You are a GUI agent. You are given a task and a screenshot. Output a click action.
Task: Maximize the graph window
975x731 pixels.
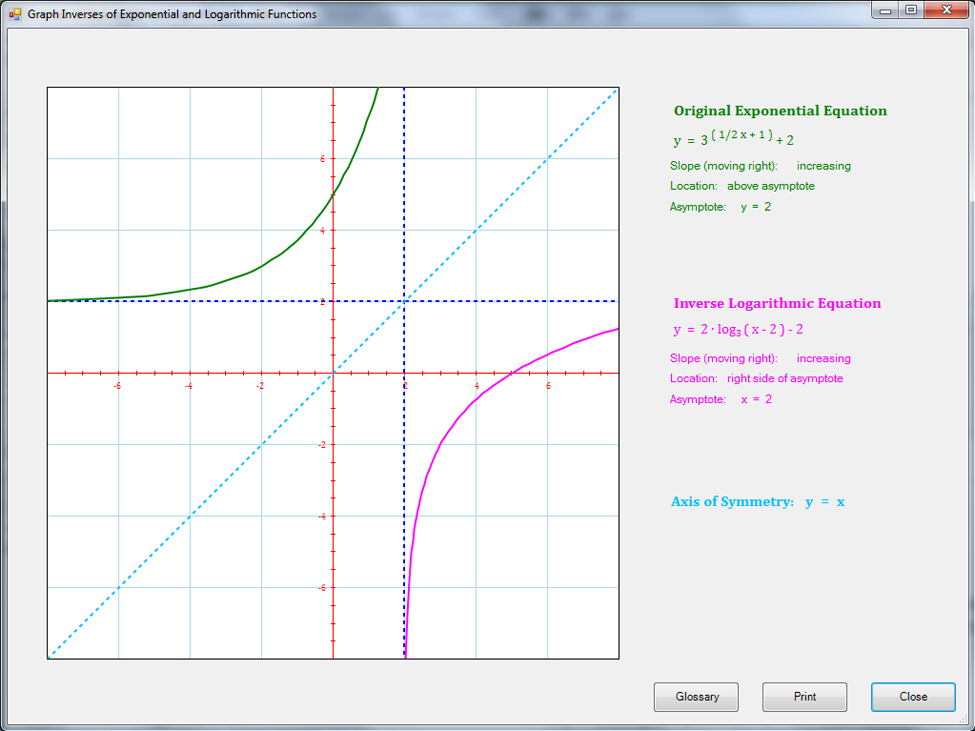point(911,10)
